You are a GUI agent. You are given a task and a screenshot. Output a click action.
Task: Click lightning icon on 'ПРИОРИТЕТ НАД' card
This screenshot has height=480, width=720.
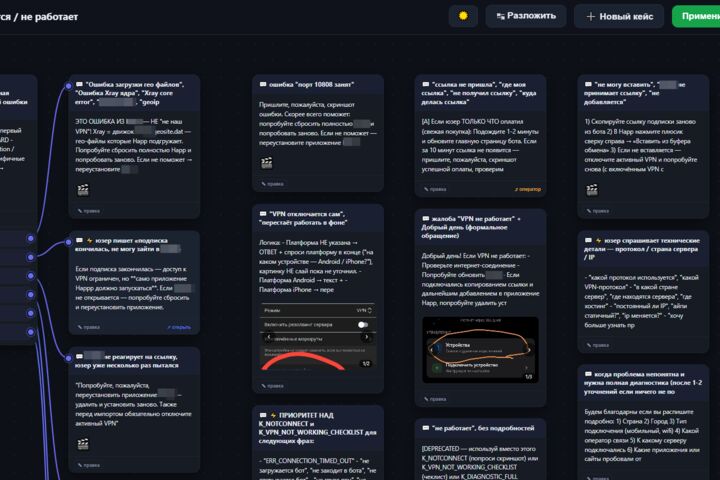click(273, 415)
